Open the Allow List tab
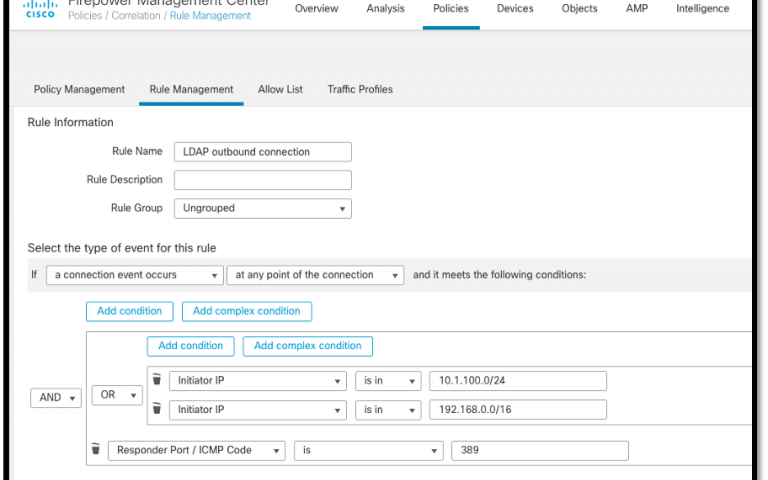 pos(280,89)
